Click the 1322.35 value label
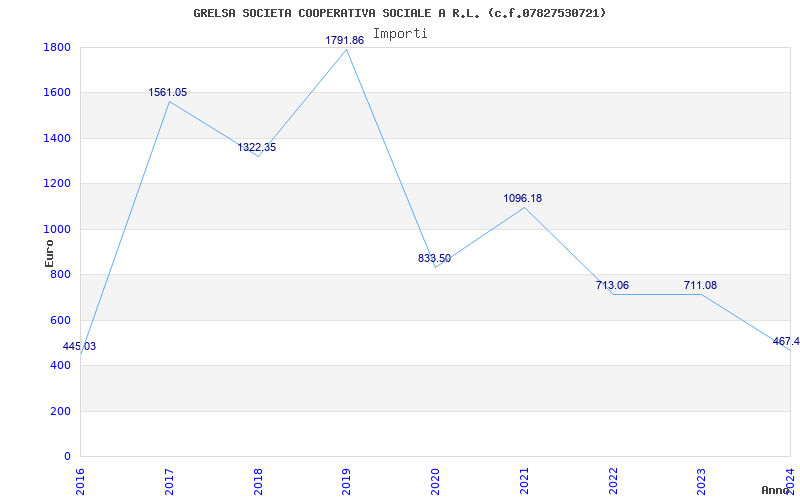The image size is (800, 500). (257, 147)
